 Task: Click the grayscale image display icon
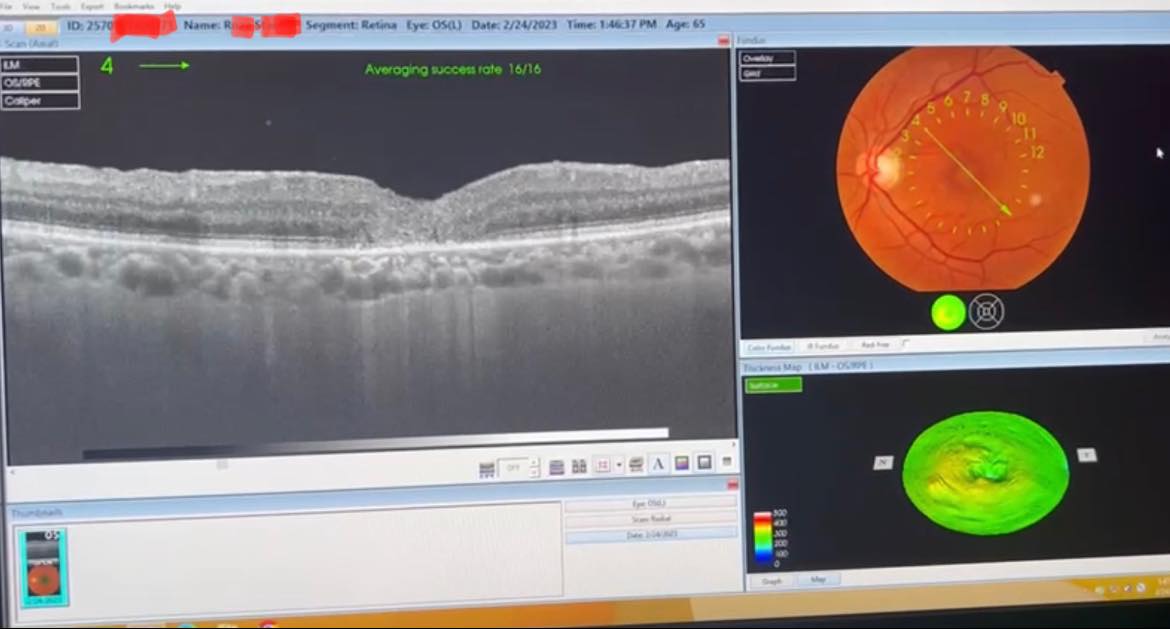704,463
